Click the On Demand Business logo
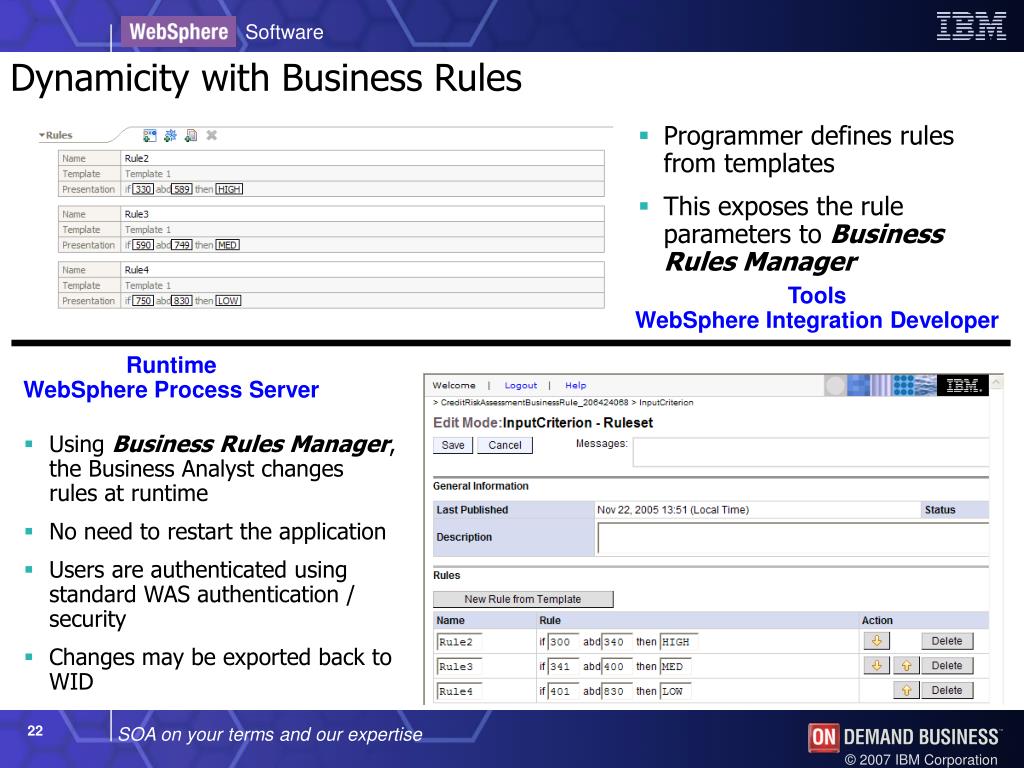The width and height of the screenshot is (1024, 768). pyautogui.click(x=904, y=737)
